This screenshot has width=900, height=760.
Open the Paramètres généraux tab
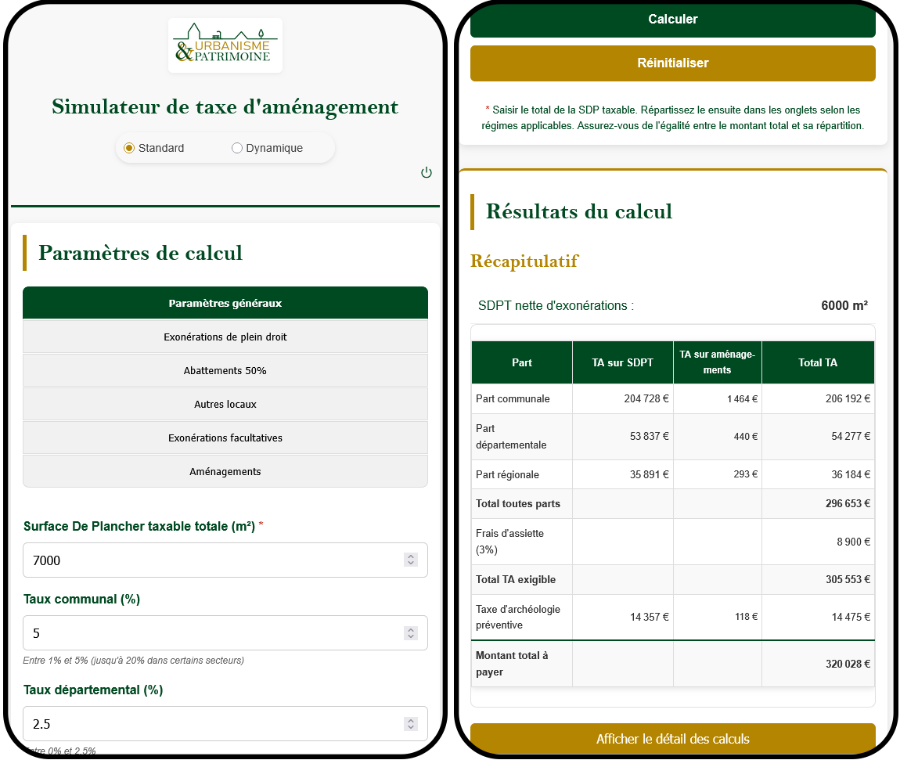pyautogui.click(x=225, y=303)
